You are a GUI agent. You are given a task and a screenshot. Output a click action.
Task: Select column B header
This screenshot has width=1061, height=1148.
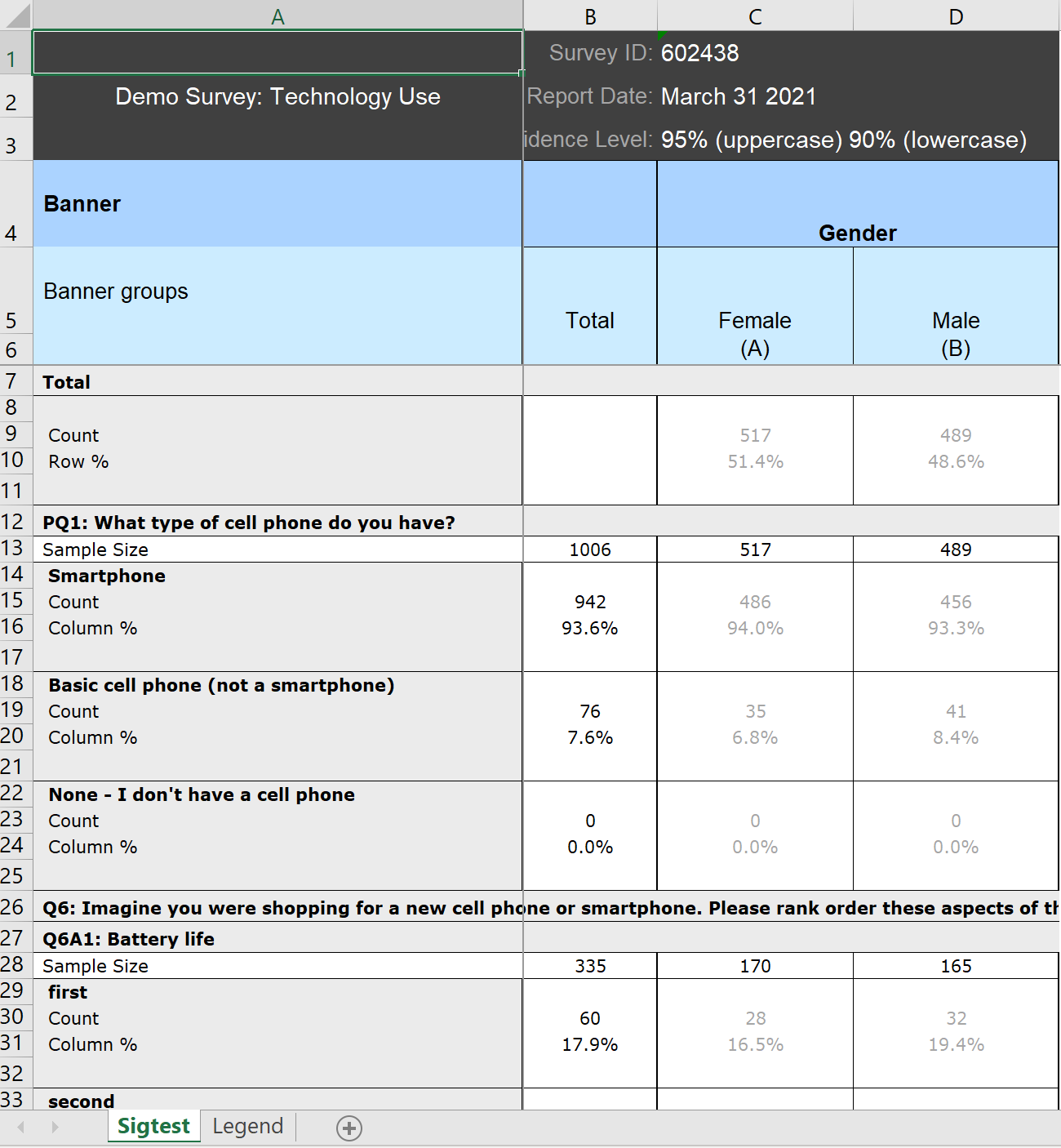[590, 16]
